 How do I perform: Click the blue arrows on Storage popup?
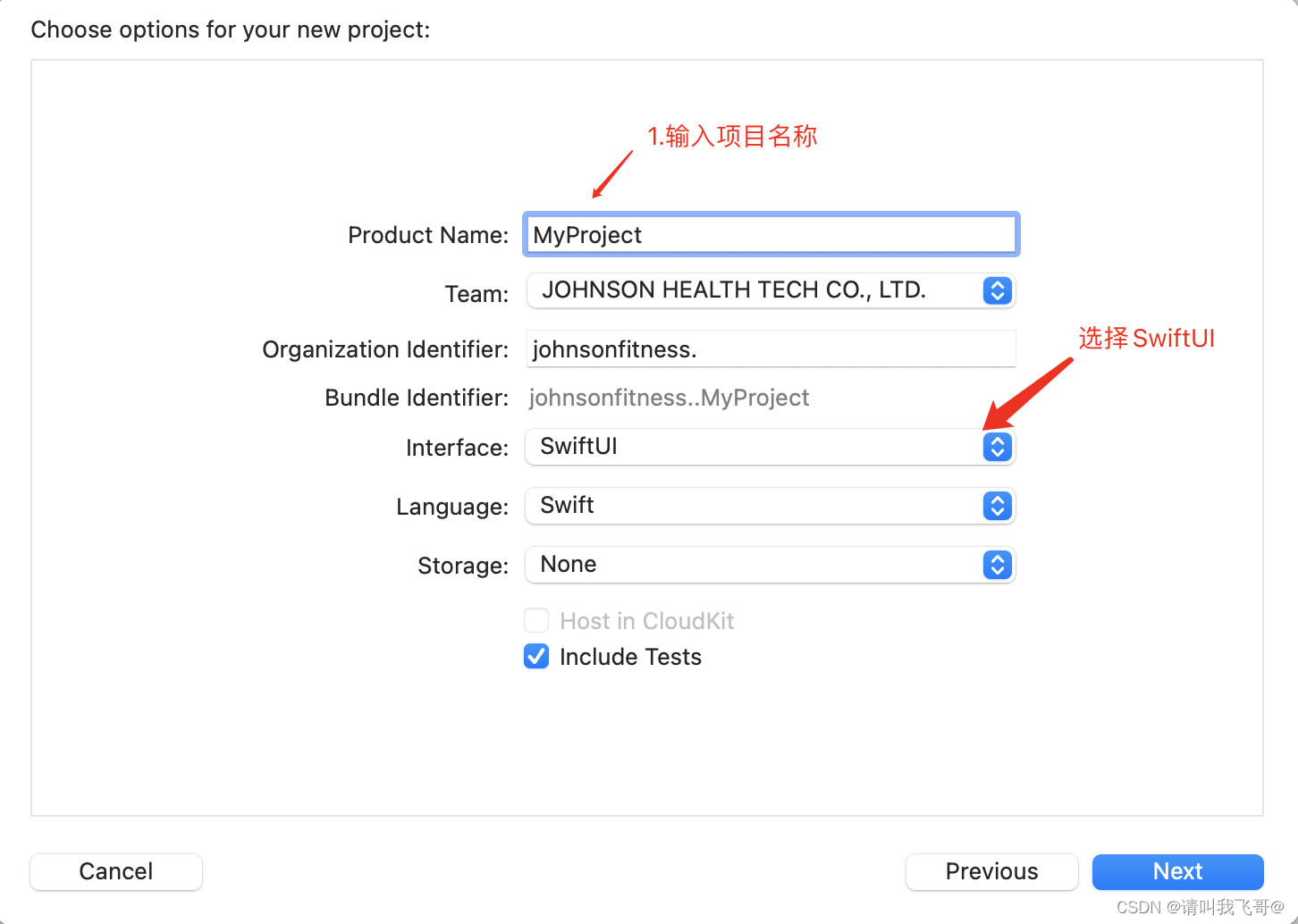[997, 565]
